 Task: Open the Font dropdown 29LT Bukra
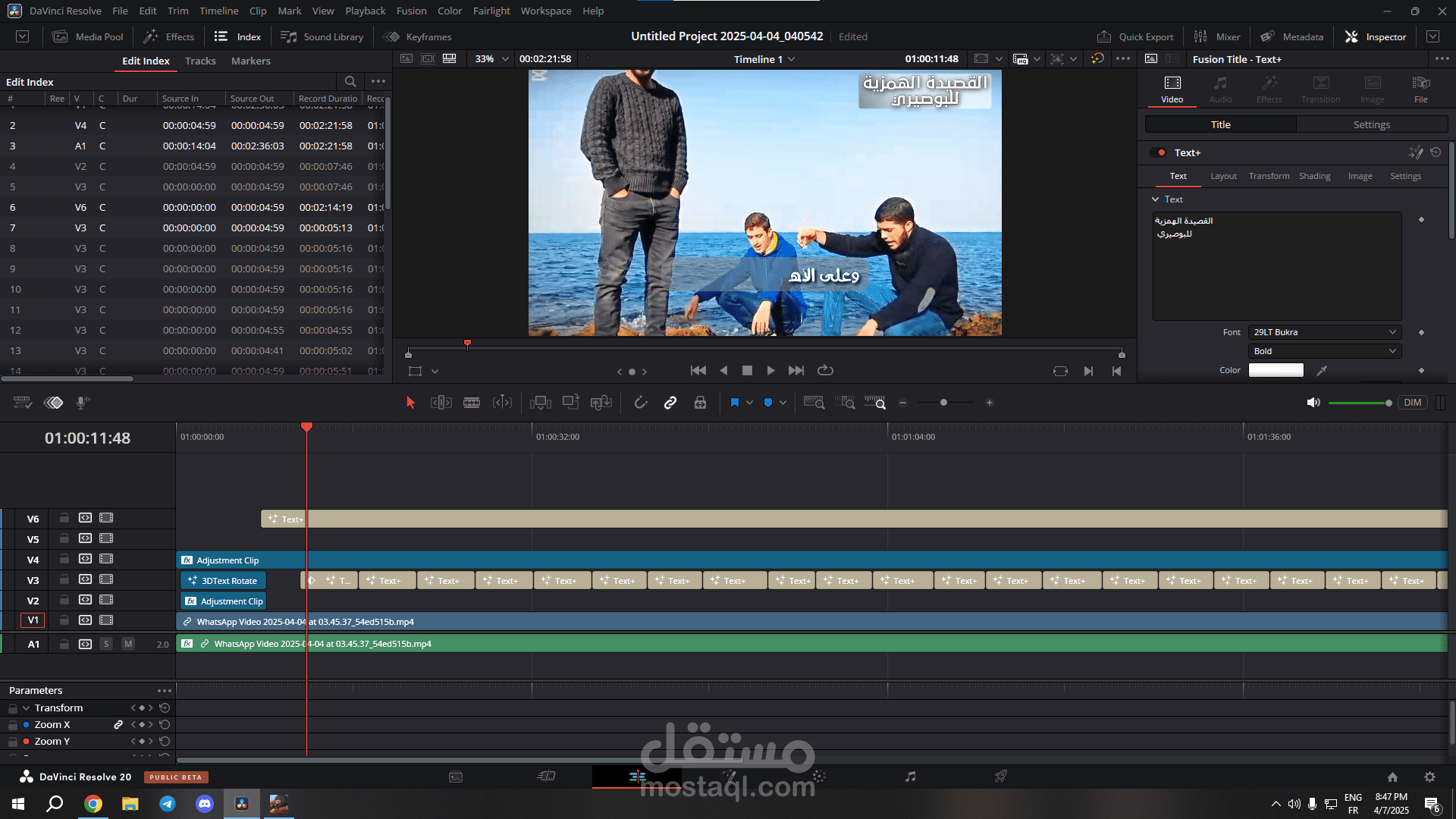(x=1325, y=332)
